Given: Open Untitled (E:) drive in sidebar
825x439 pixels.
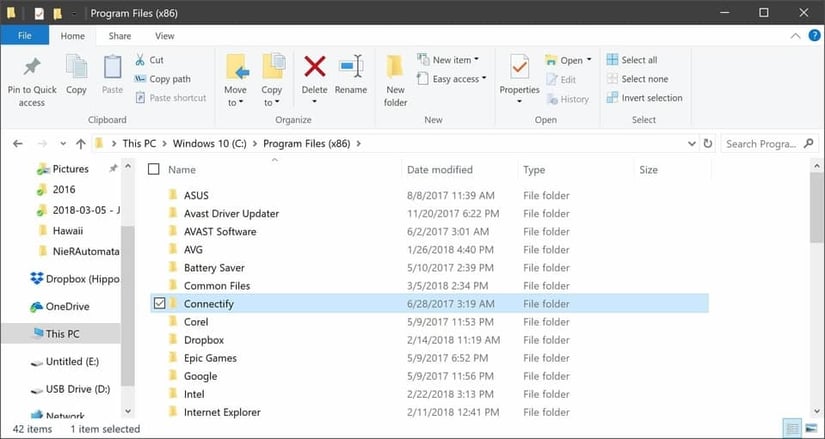Looking at the screenshot, I should pos(65,362).
